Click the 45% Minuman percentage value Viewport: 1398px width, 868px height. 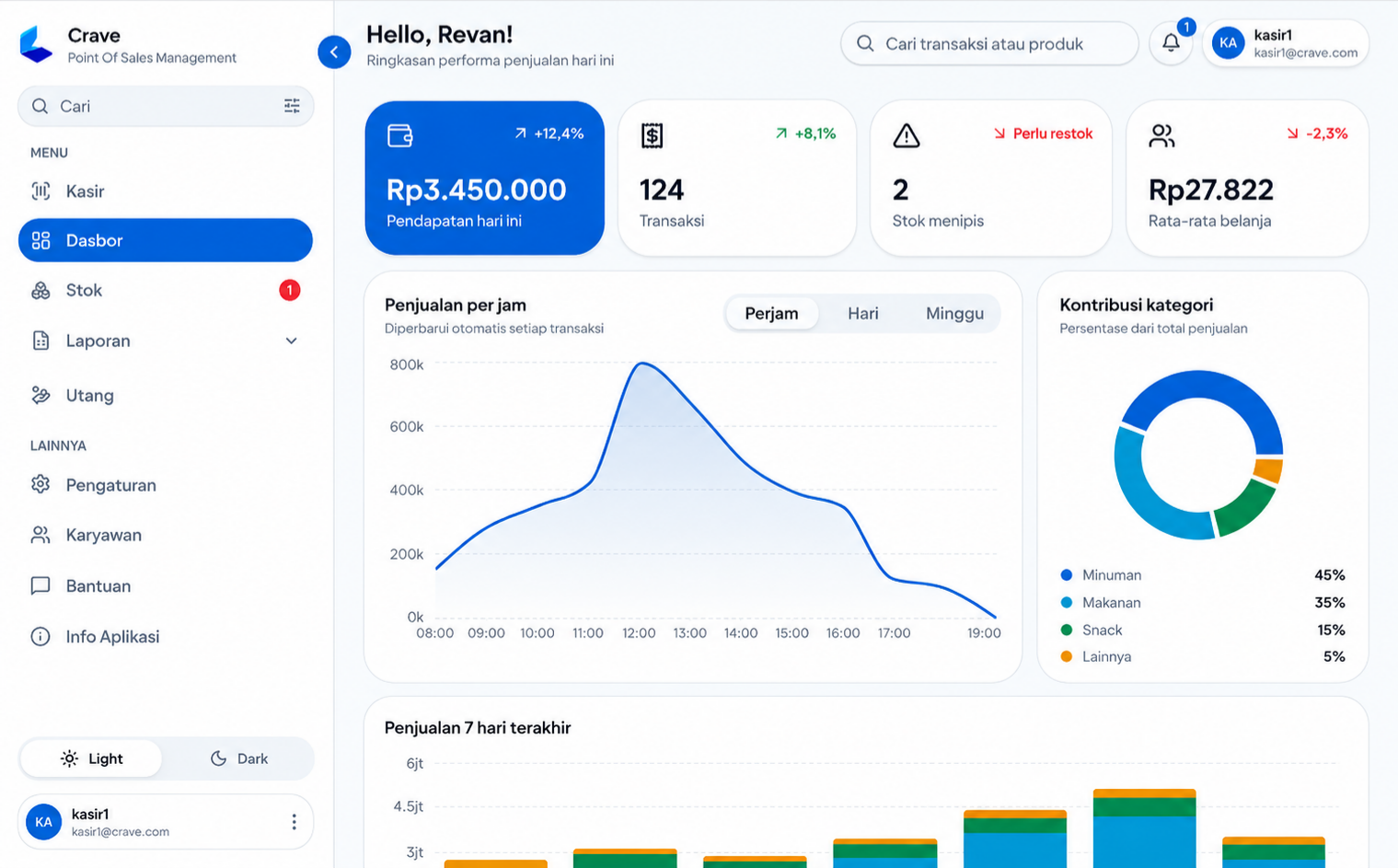[1330, 574]
